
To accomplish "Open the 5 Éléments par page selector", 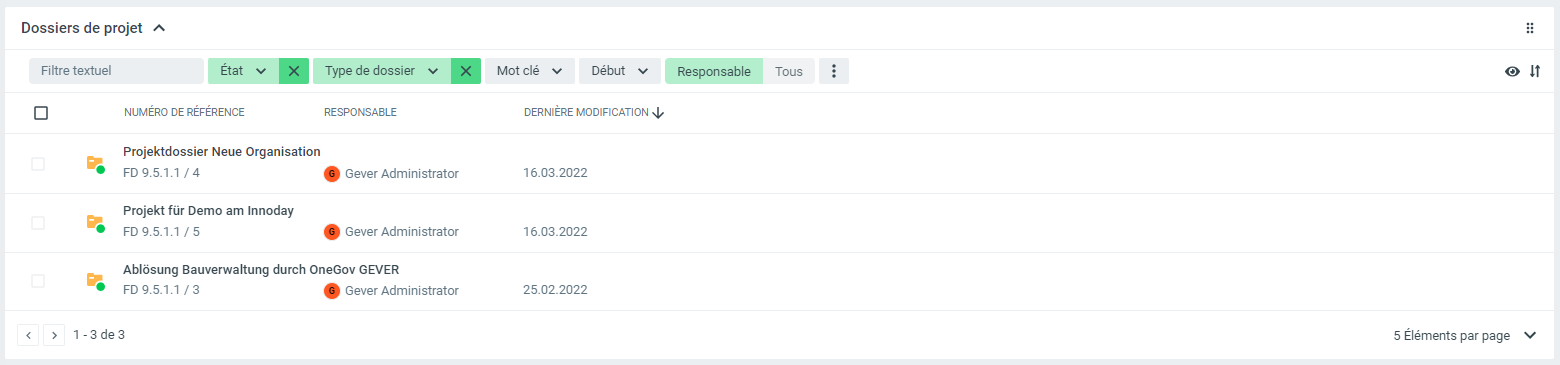I will pos(1465,336).
